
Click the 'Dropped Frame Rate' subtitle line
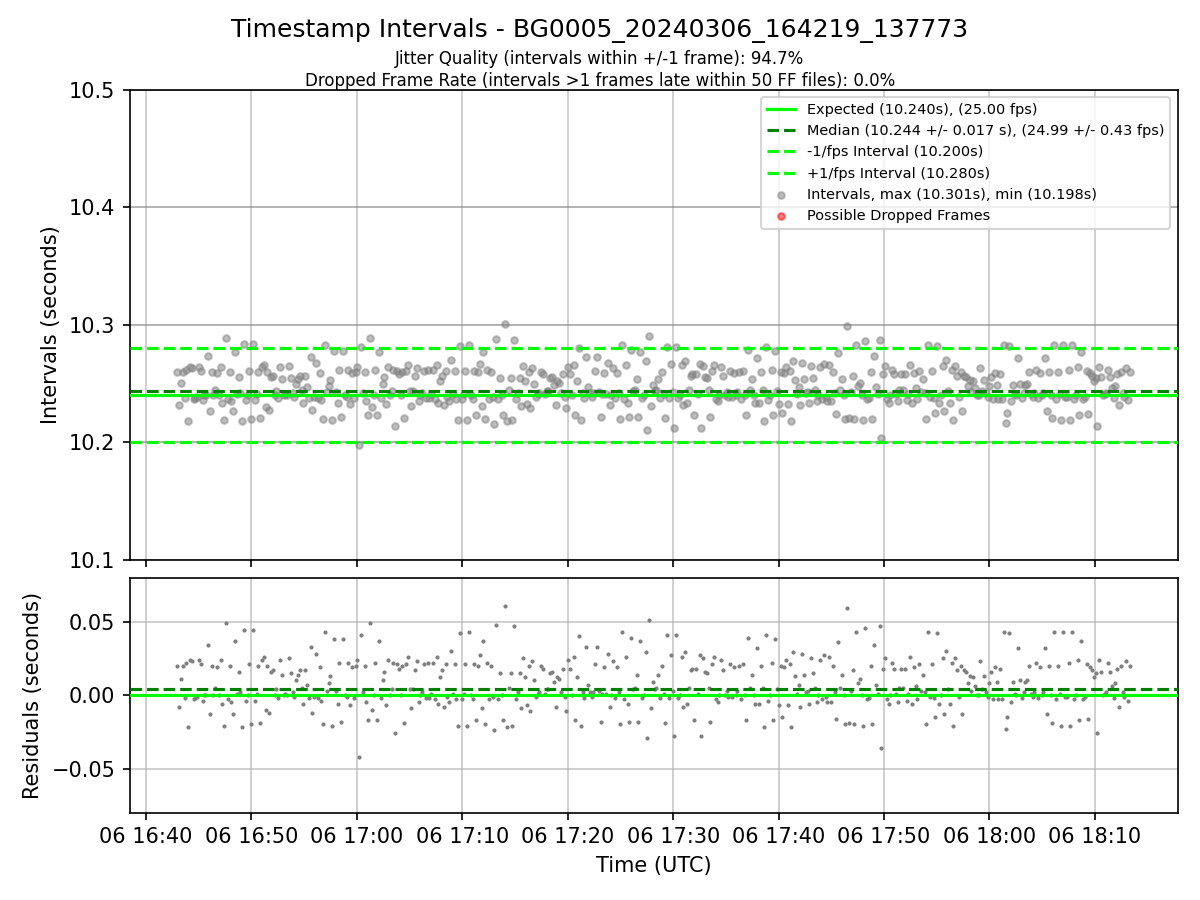pyautogui.click(x=599, y=80)
